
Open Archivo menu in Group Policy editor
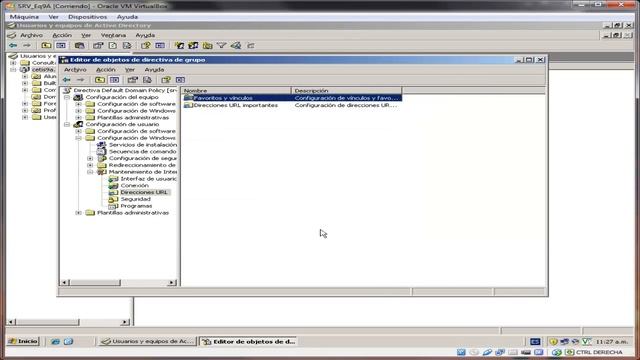(76, 70)
